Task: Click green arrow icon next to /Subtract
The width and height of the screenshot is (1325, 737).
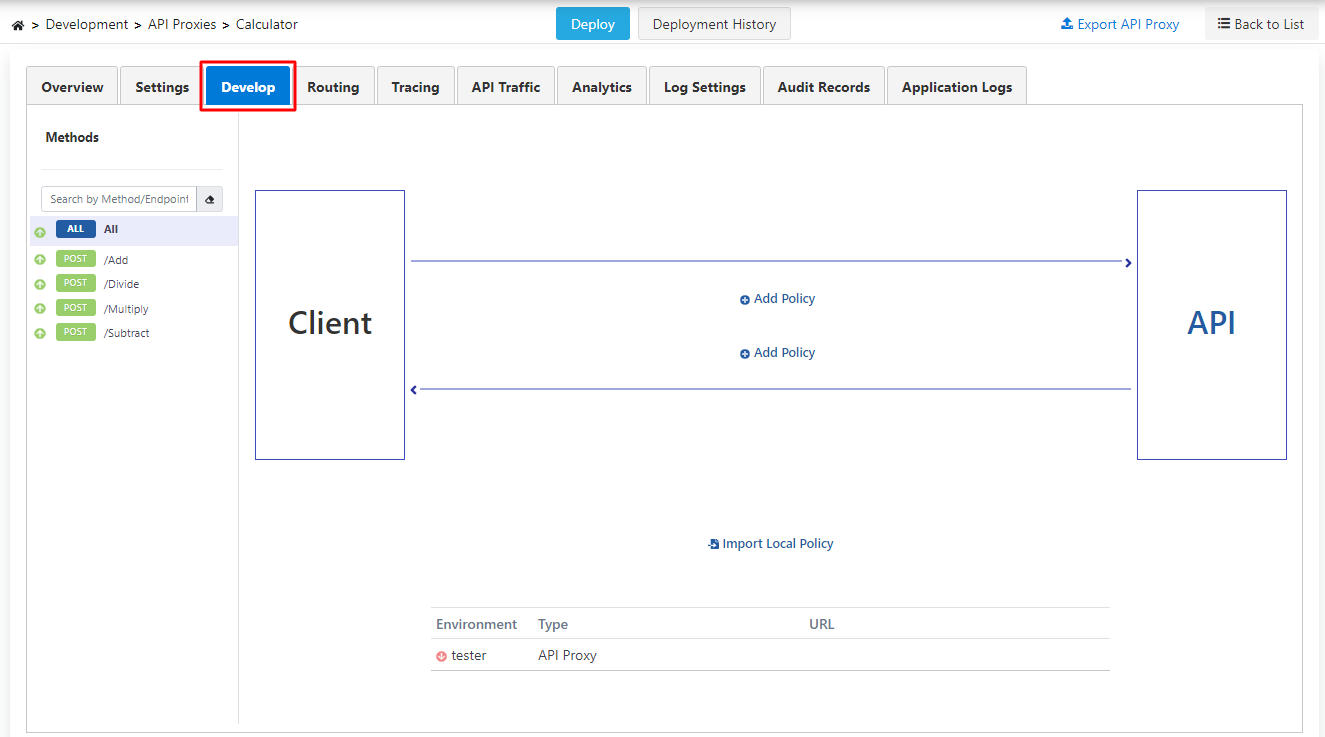Action: [40, 333]
